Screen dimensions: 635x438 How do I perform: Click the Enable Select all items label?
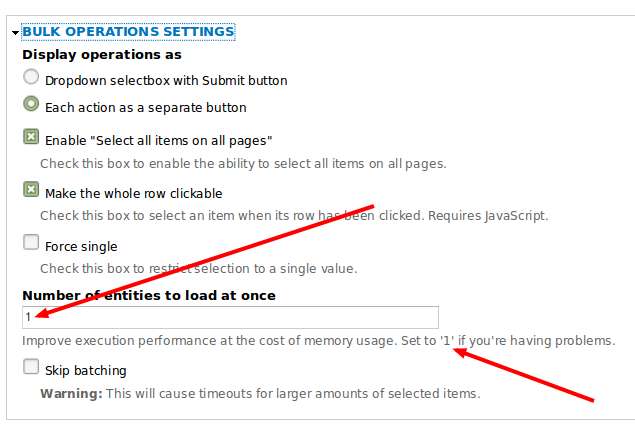158,140
